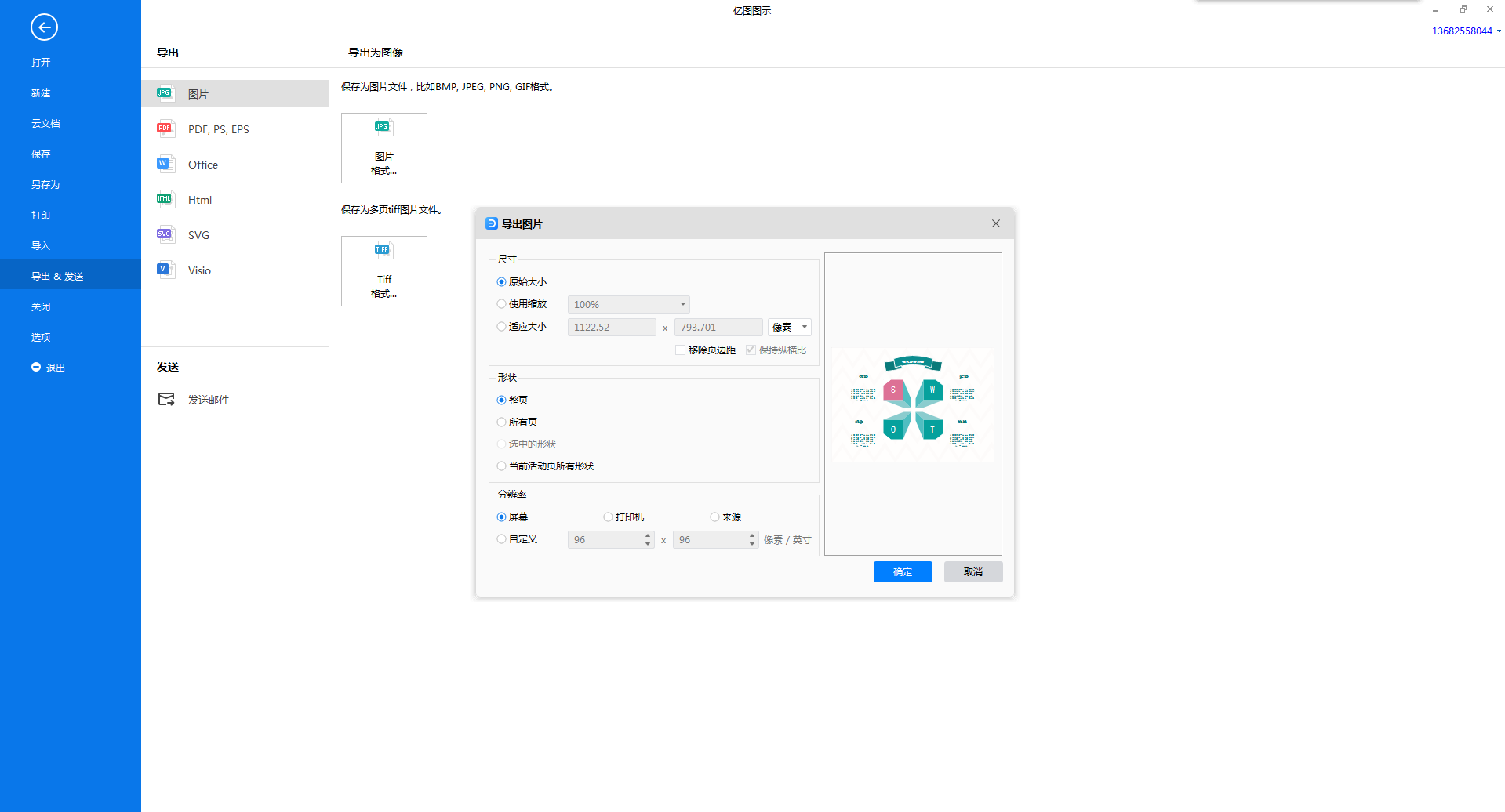Choose the Office Word export icon
The width and height of the screenshot is (1505, 812).
pos(165,164)
